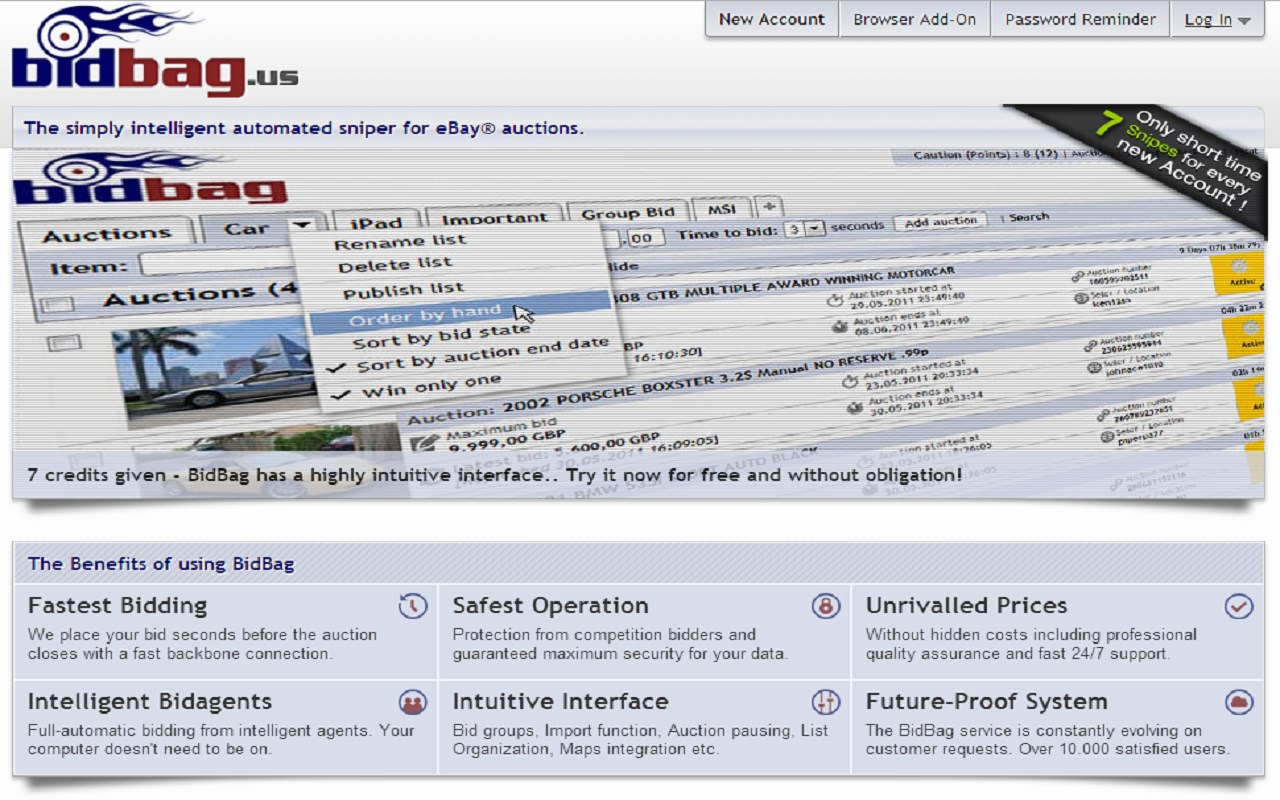
Task: Click the clock icon beside Fastest Bidding
Action: [x=413, y=606]
